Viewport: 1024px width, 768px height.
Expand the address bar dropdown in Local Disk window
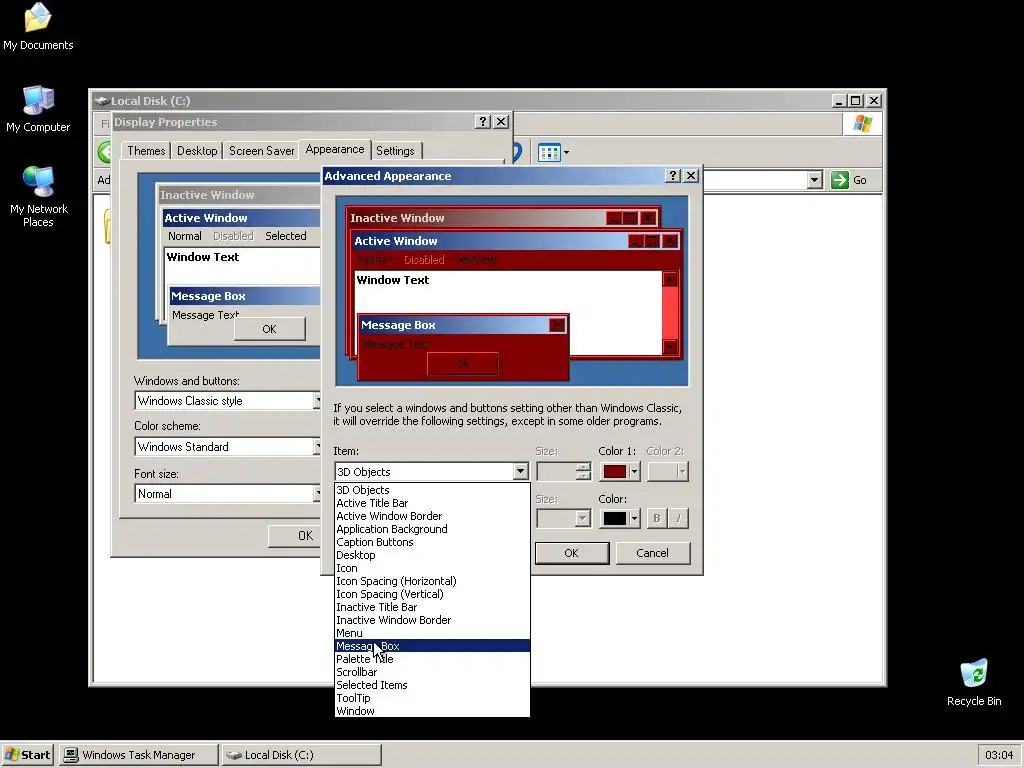point(814,180)
